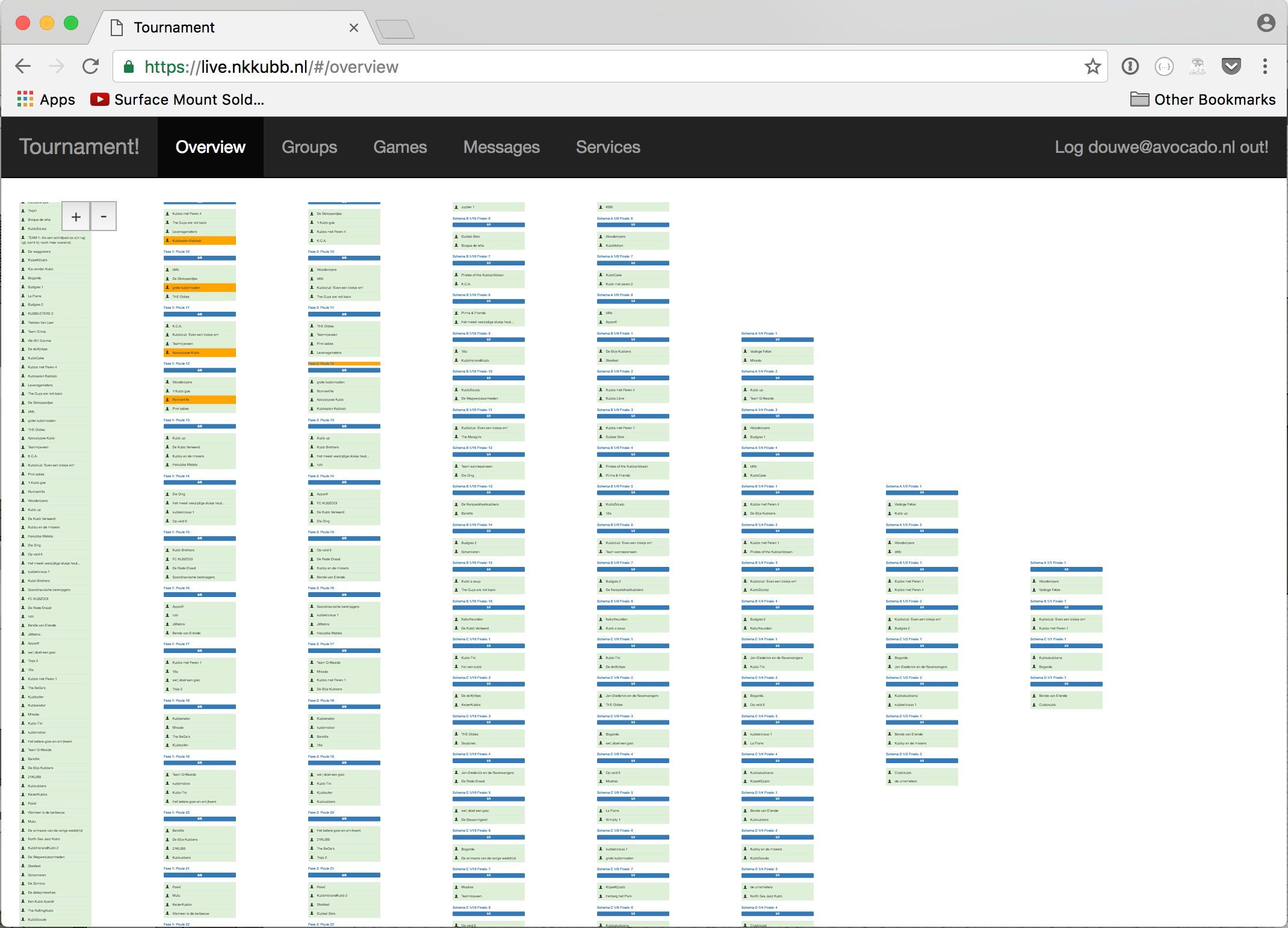Screen dimensions: 1288x928
Task: Open Schema C 1/16 Finale: 3
Action: pyautogui.click(x=471, y=716)
